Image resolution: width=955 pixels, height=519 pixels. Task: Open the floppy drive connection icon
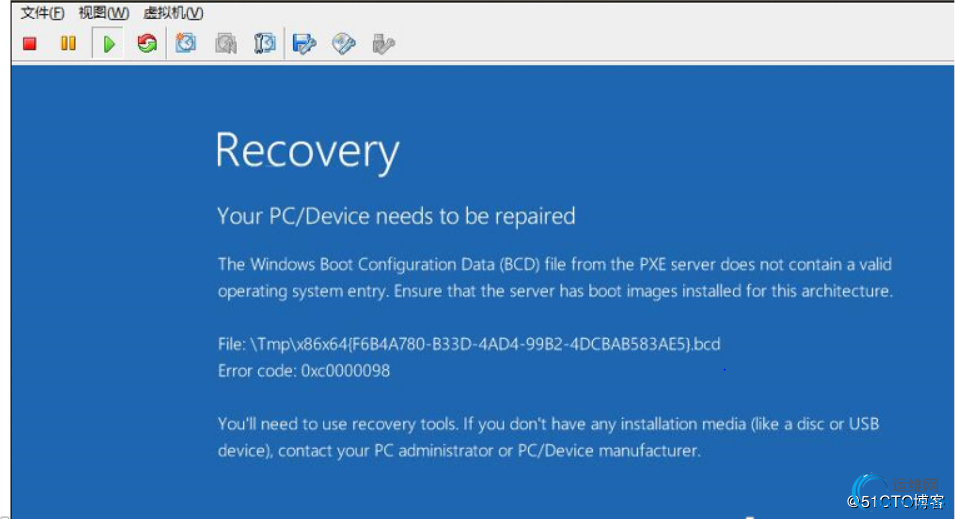[x=304, y=44]
